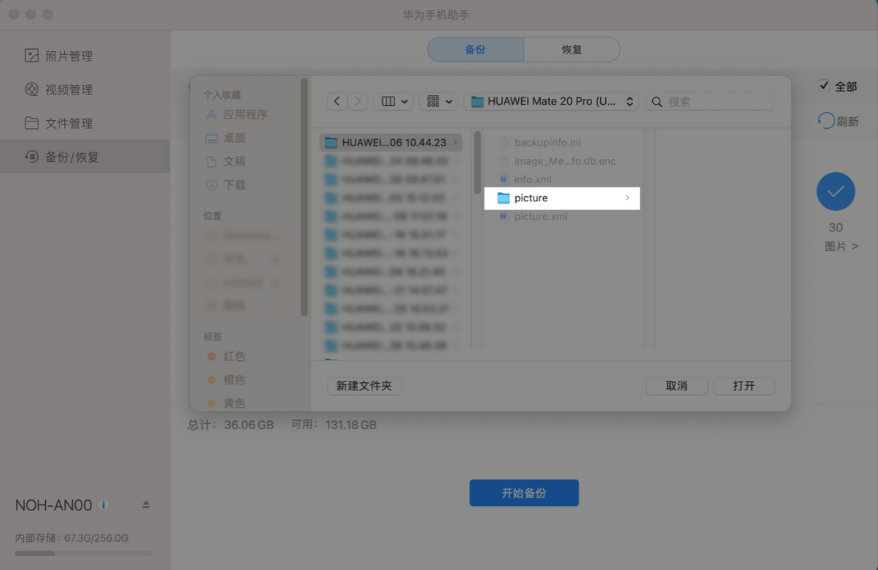
Task: Click the info.xml file icon
Action: [503, 180]
